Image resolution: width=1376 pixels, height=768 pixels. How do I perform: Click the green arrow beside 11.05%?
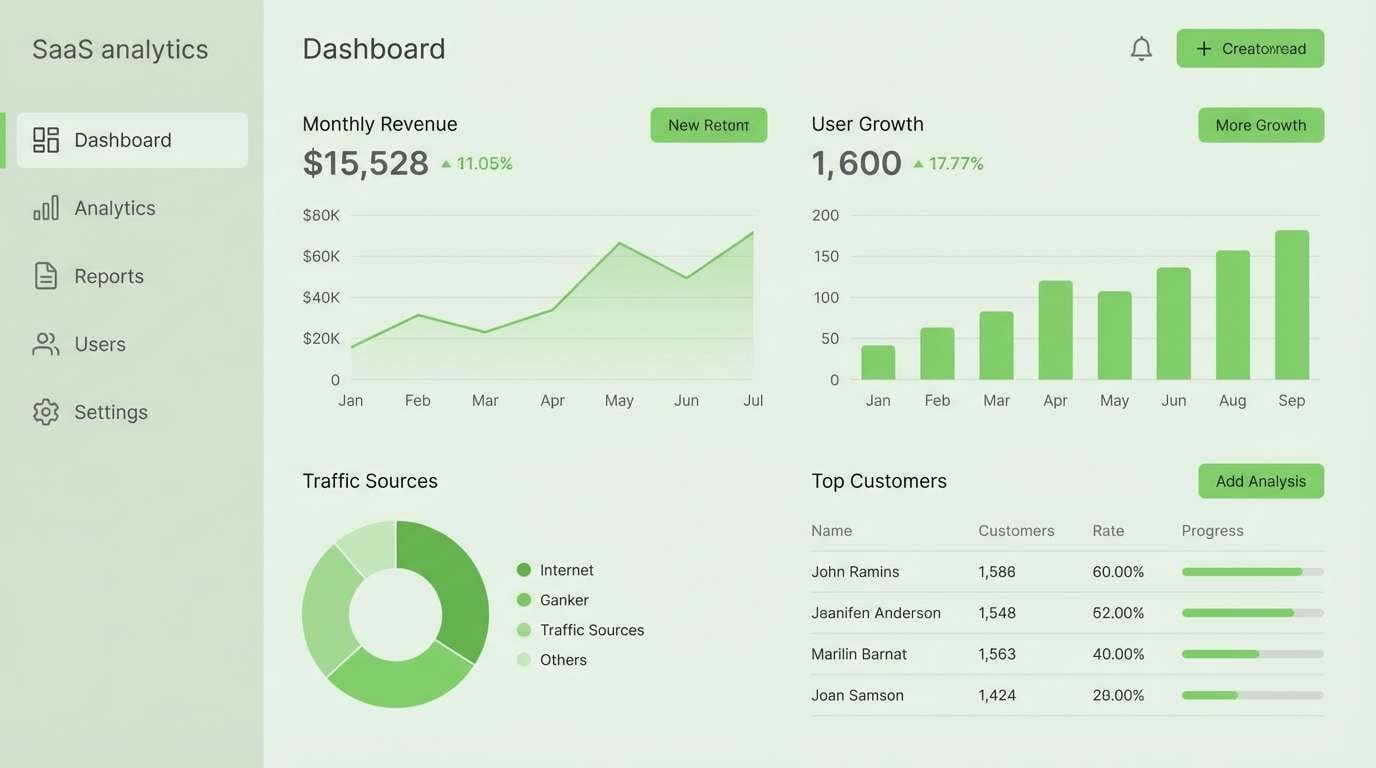pos(445,164)
